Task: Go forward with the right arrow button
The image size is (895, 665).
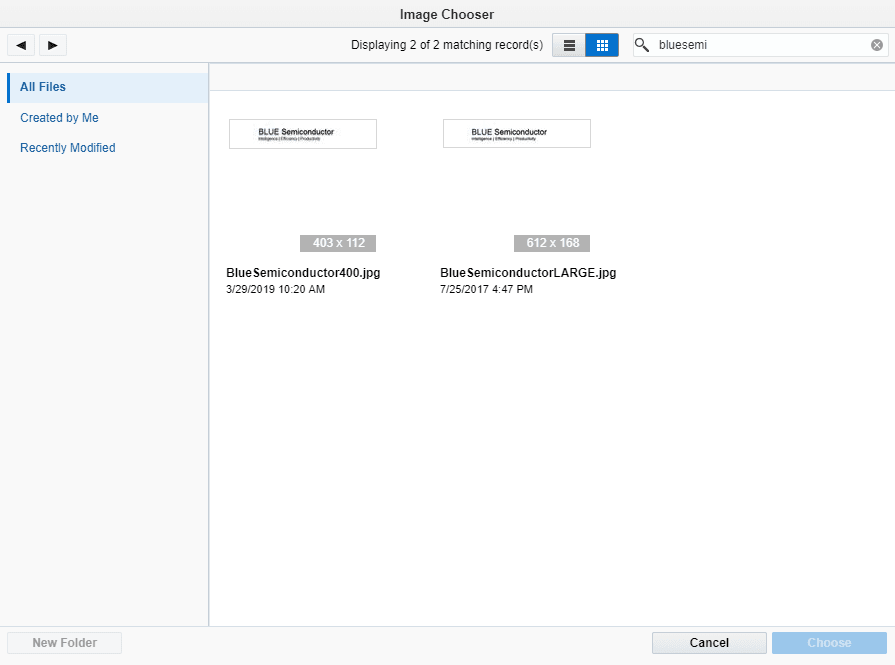Action: point(53,45)
